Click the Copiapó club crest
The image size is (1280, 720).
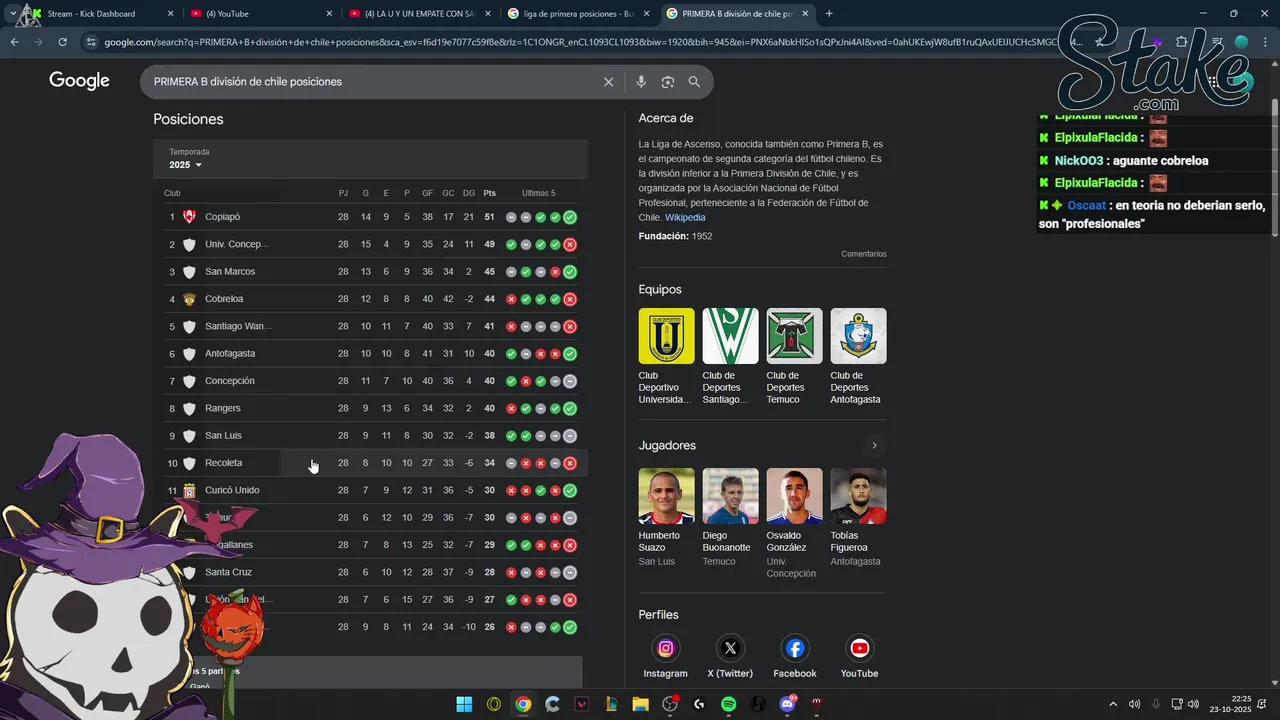click(189, 217)
